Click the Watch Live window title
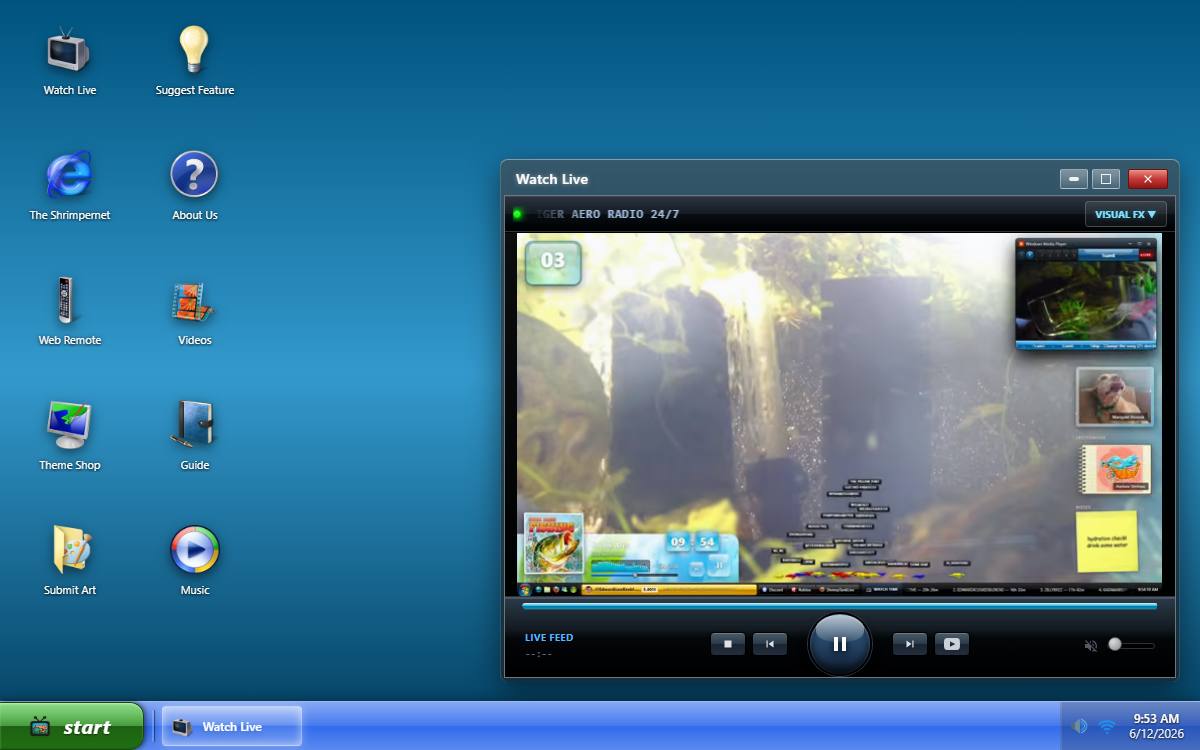Screen dimensions: 1200x750 tap(552, 179)
